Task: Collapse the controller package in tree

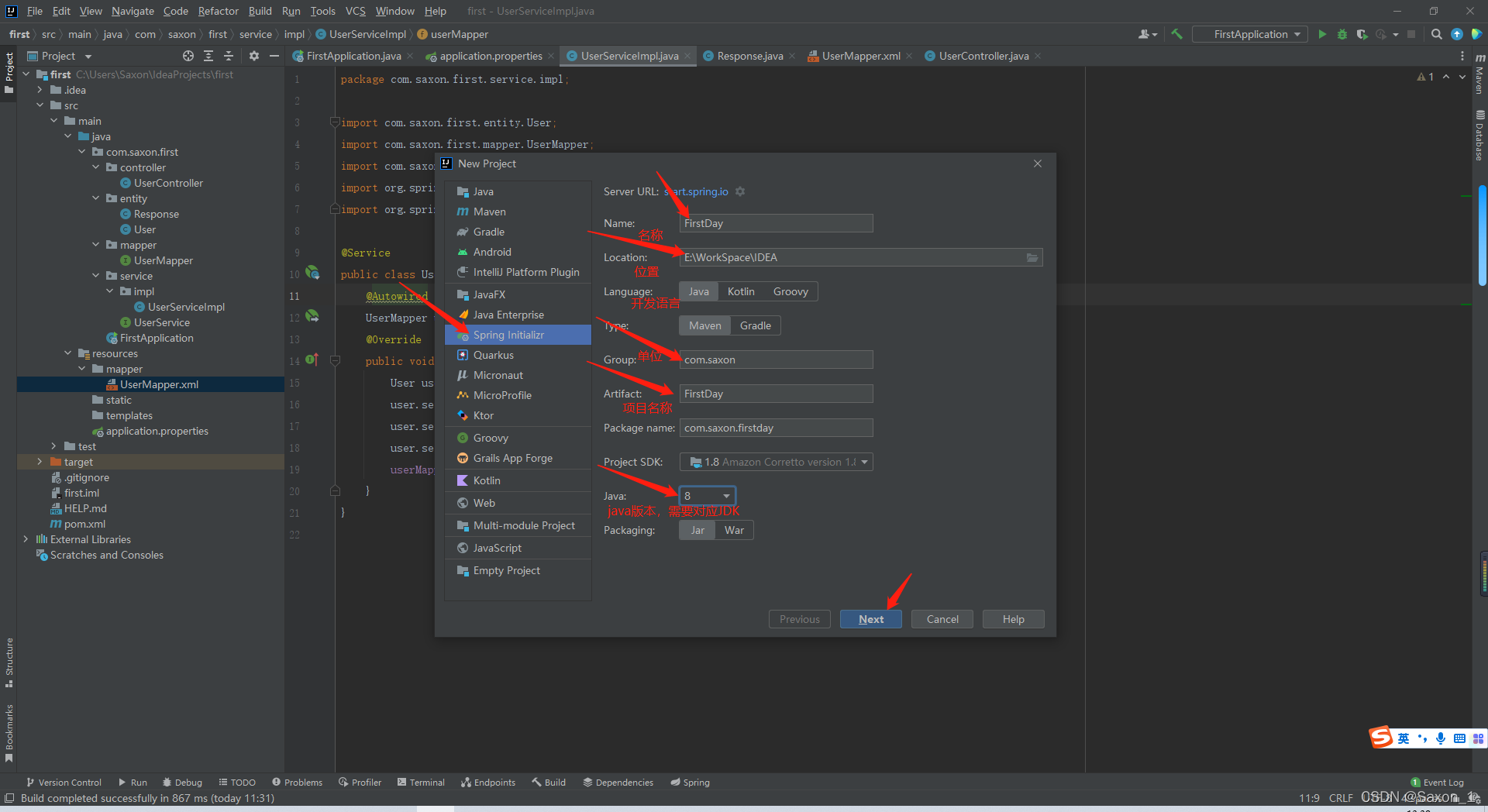Action: point(96,167)
